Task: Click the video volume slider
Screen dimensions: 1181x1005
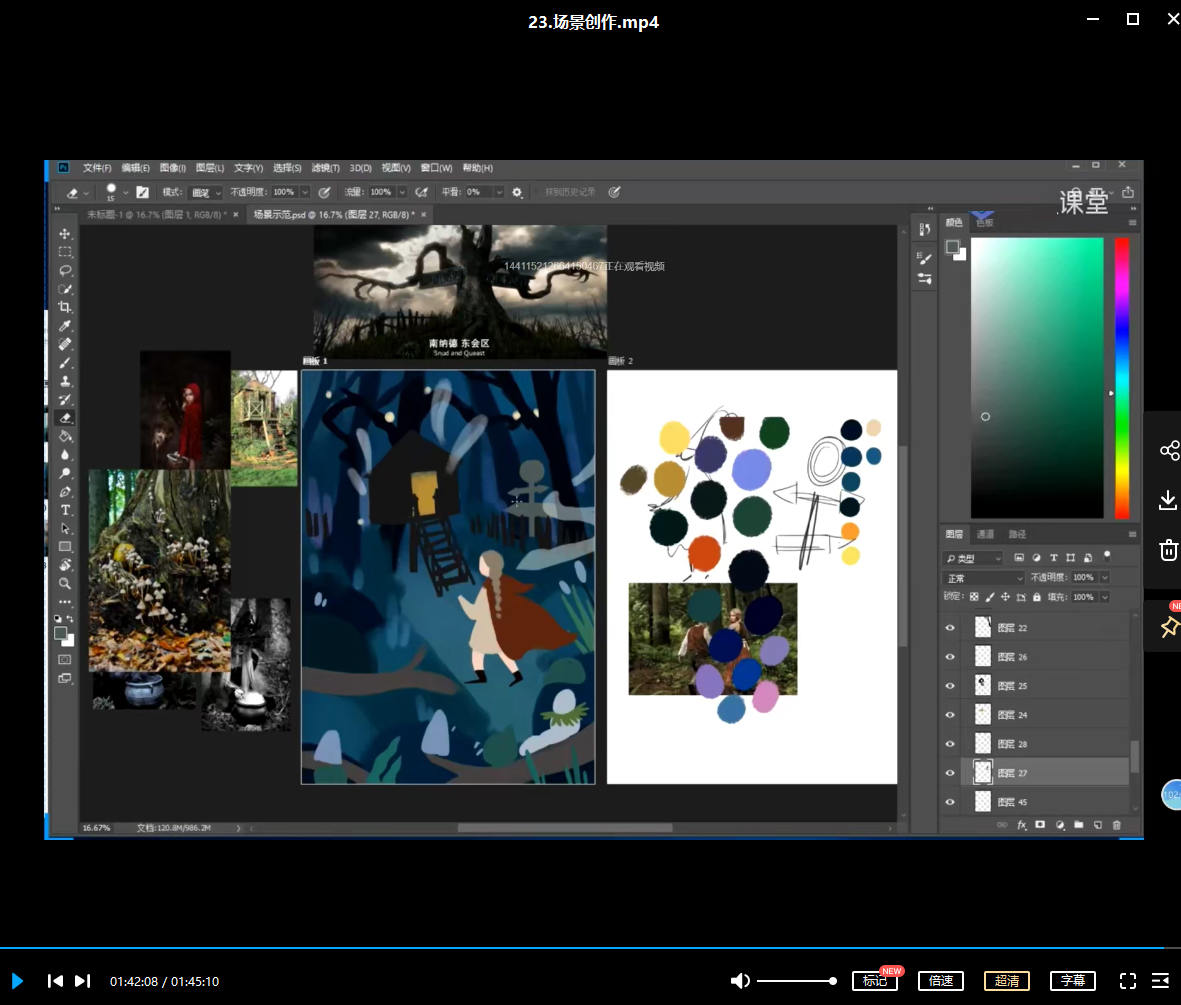Action: (795, 981)
